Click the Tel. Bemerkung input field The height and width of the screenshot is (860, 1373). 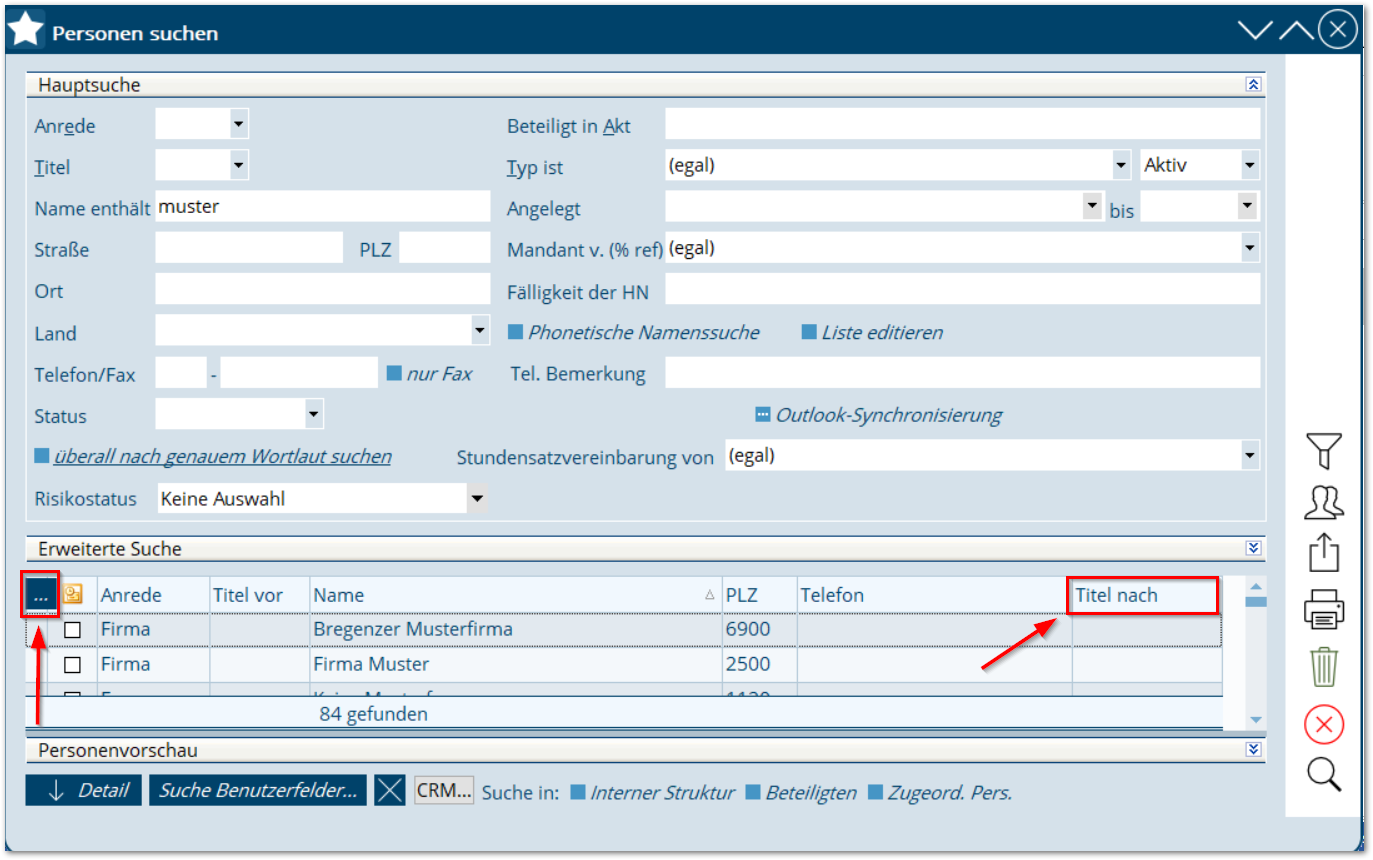(x=962, y=373)
